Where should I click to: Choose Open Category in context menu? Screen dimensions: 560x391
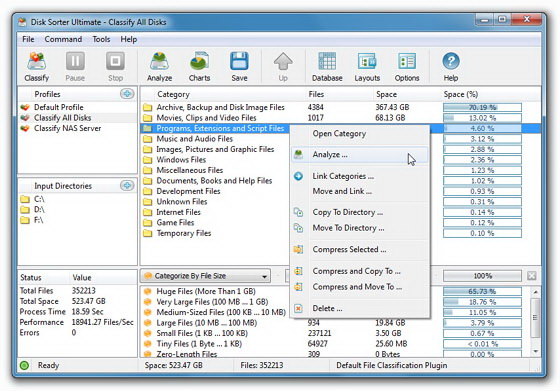(x=360, y=134)
